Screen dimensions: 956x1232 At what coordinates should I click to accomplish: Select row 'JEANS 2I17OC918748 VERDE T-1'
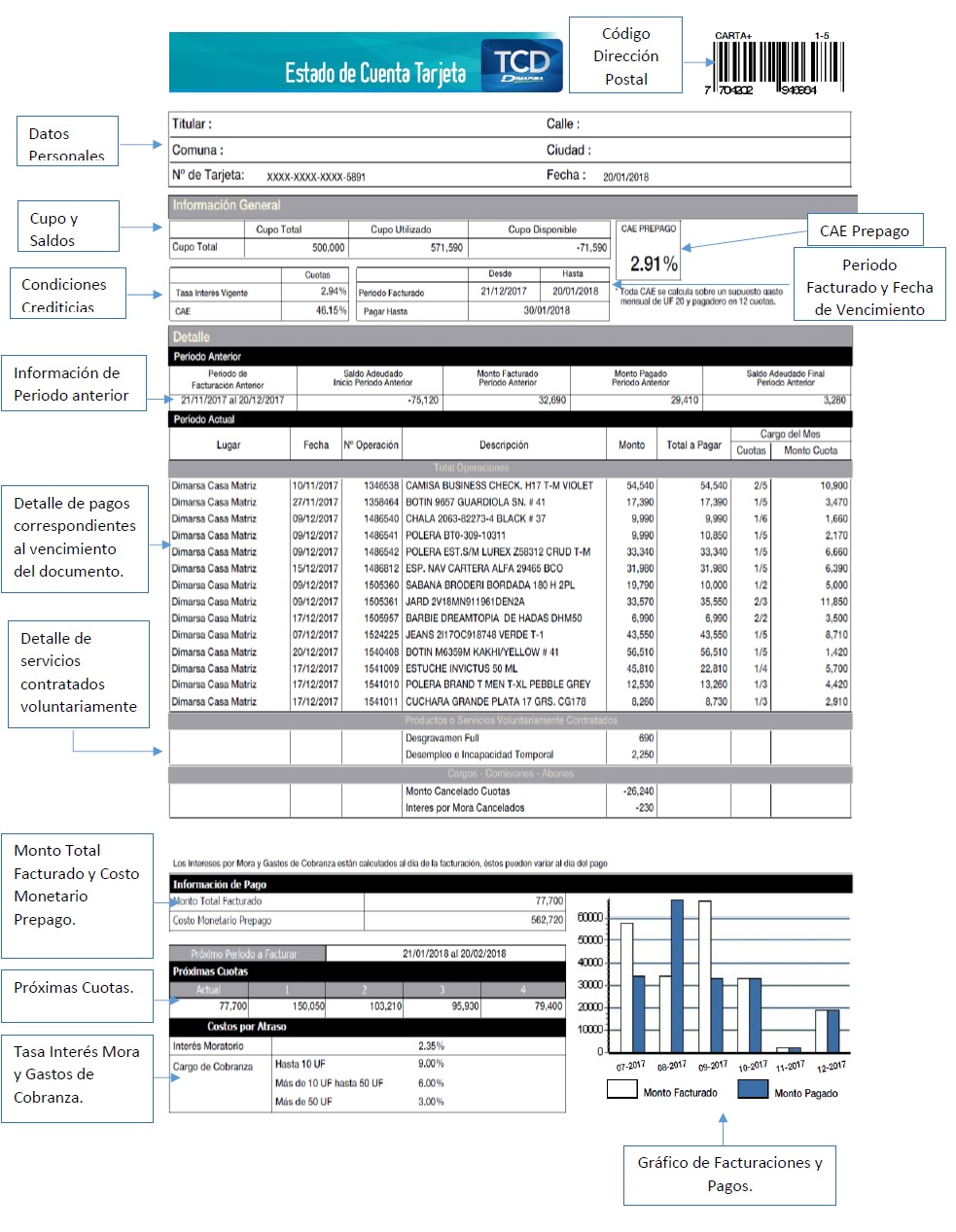click(x=510, y=635)
